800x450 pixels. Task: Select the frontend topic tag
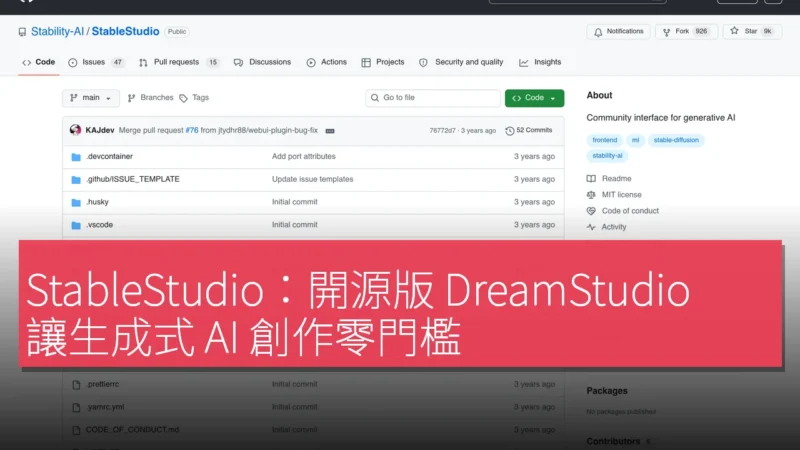click(605, 140)
